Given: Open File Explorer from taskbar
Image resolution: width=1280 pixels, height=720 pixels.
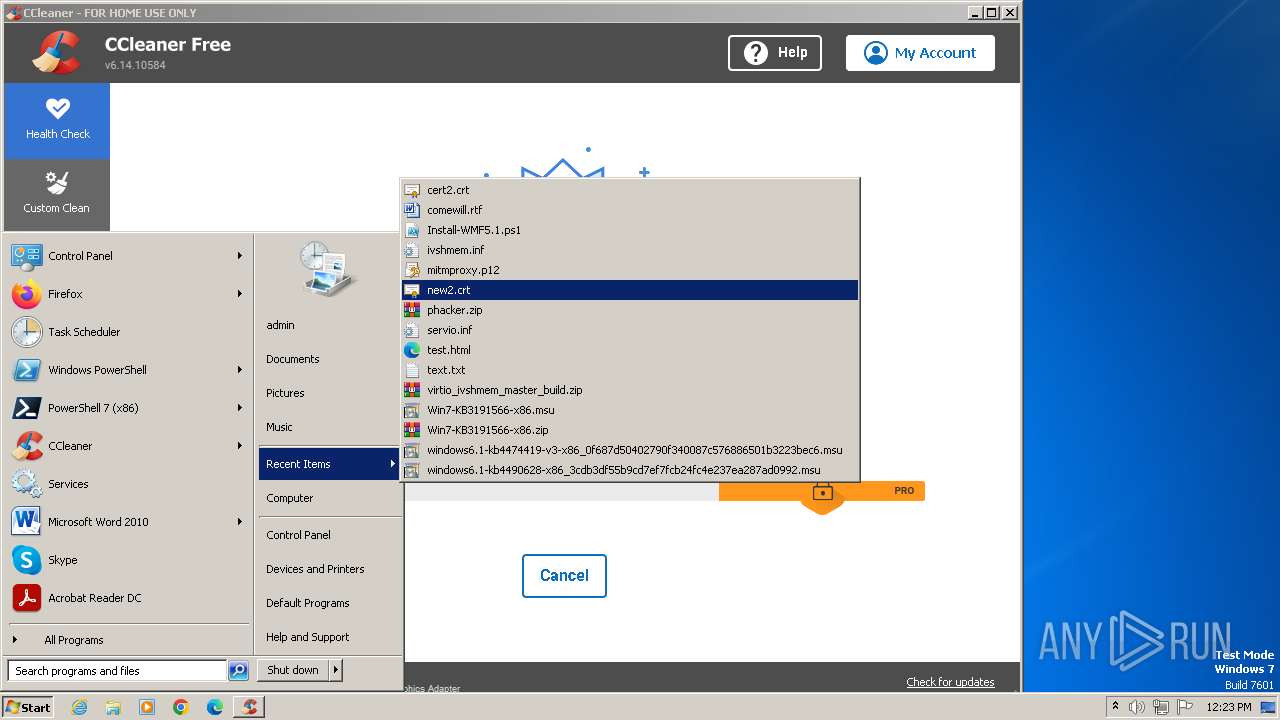Looking at the screenshot, I should (113, 707).
